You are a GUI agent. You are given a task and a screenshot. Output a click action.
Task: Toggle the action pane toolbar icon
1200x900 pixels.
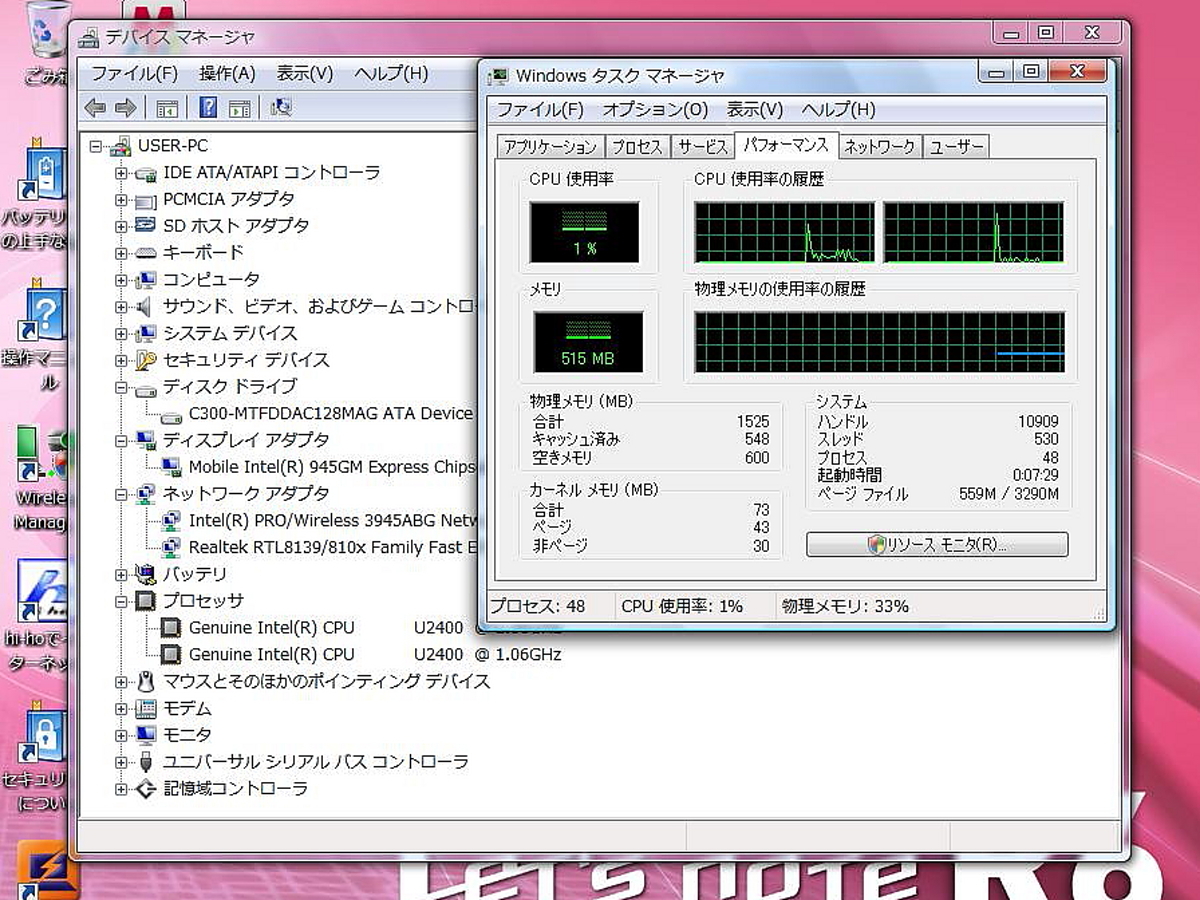[239, 107]
